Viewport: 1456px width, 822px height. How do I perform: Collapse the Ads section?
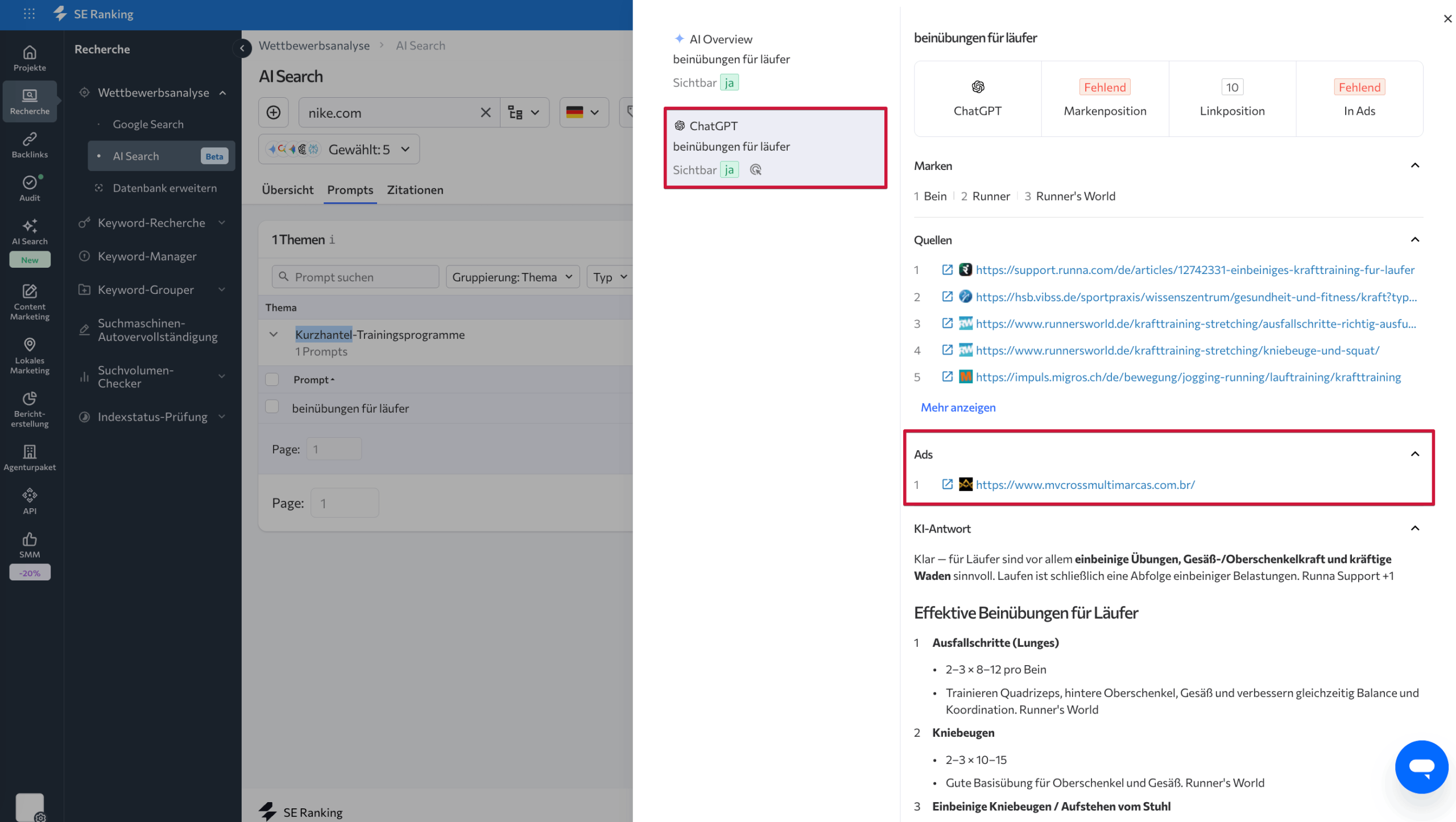(1415, 454)
